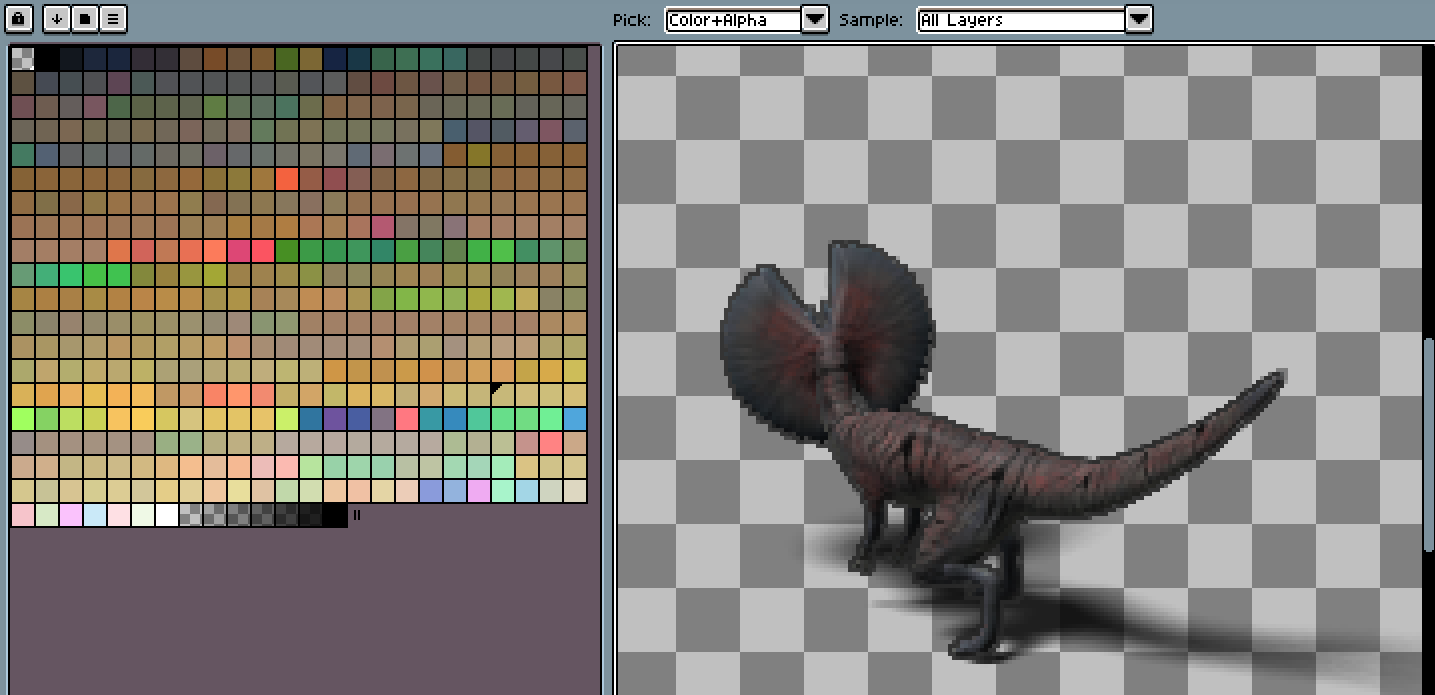The width and height of the screenshot is (1435, 695).
Task: Open the palette presets button
Action: click(85, 18)
